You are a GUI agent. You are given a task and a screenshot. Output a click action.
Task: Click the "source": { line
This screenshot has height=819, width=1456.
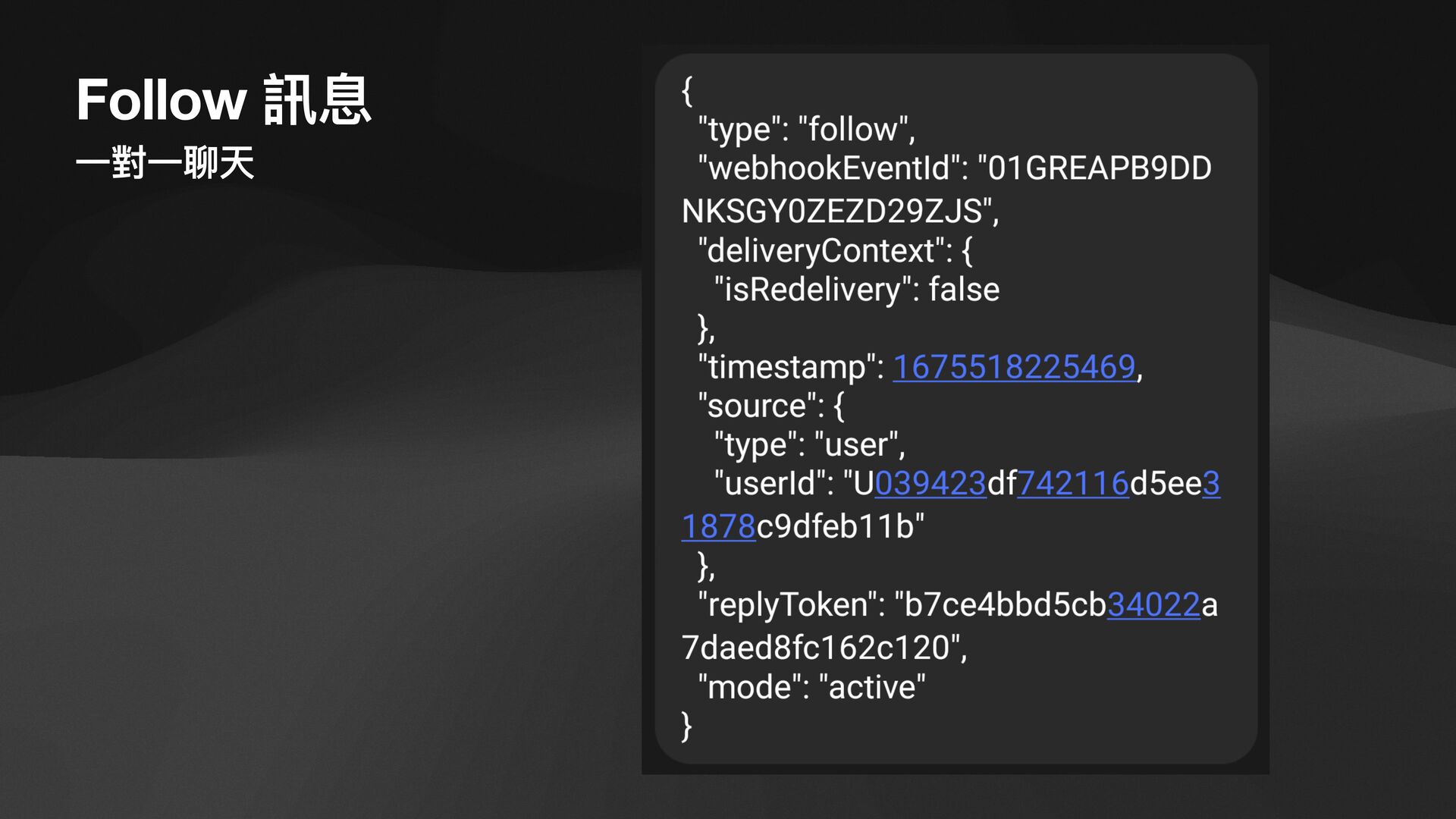(x=770, y=406)
